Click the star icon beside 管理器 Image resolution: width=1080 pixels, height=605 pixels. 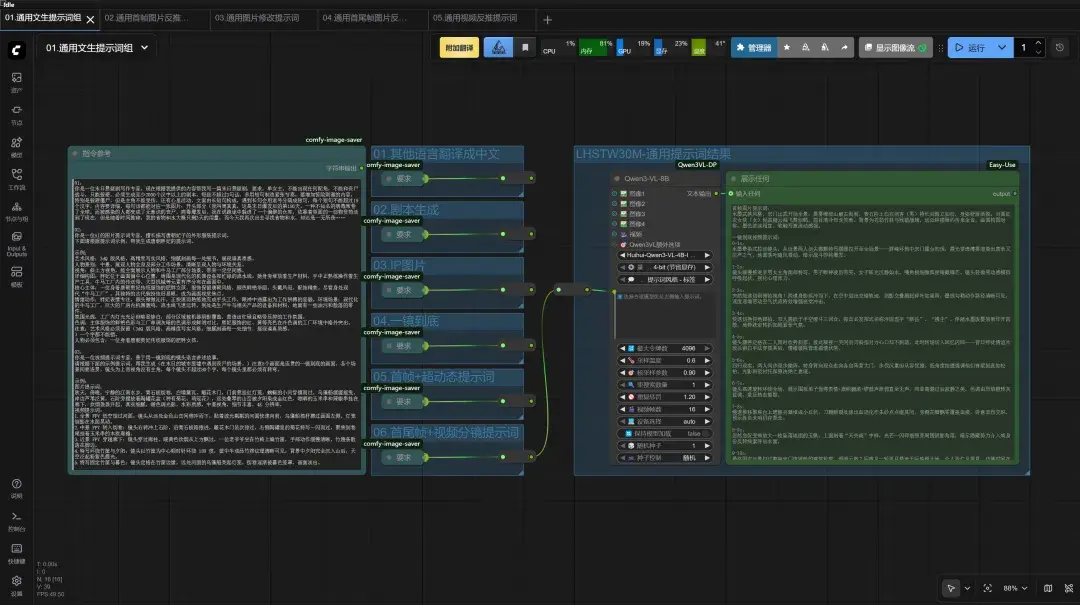tap(787, 48)
